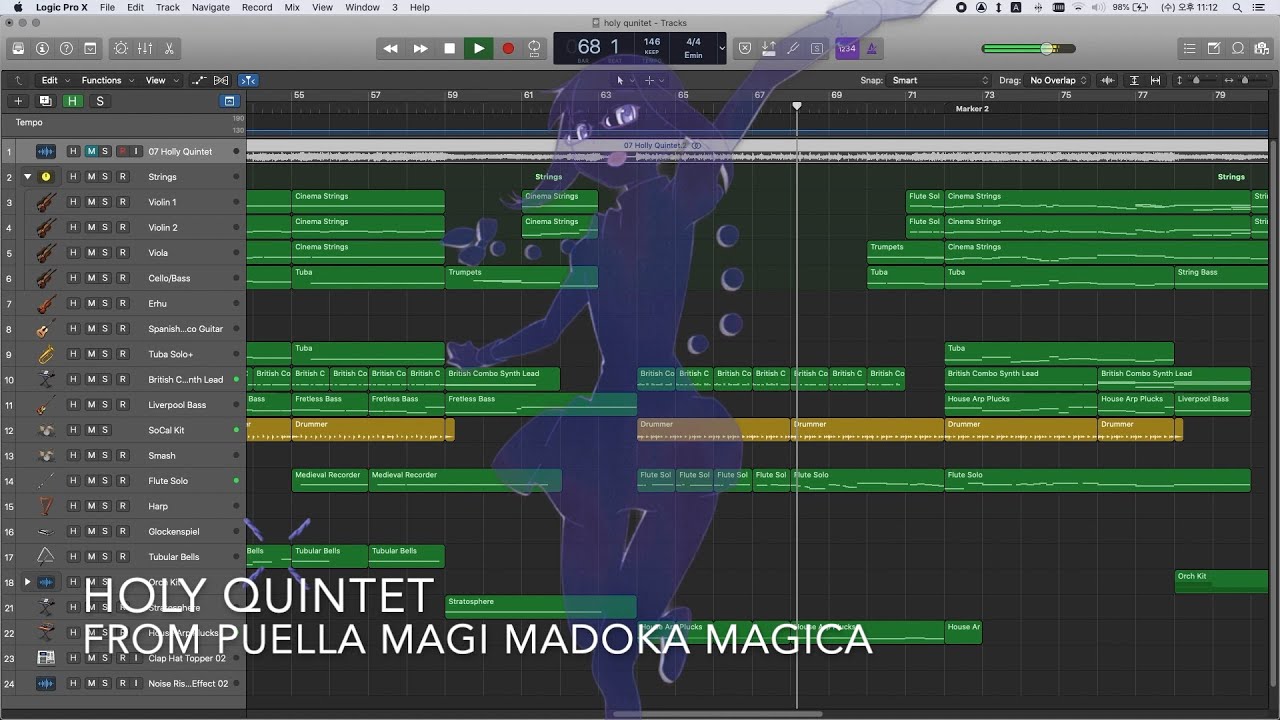
Task: Add a new track with plus button
Action: [18, 101]
